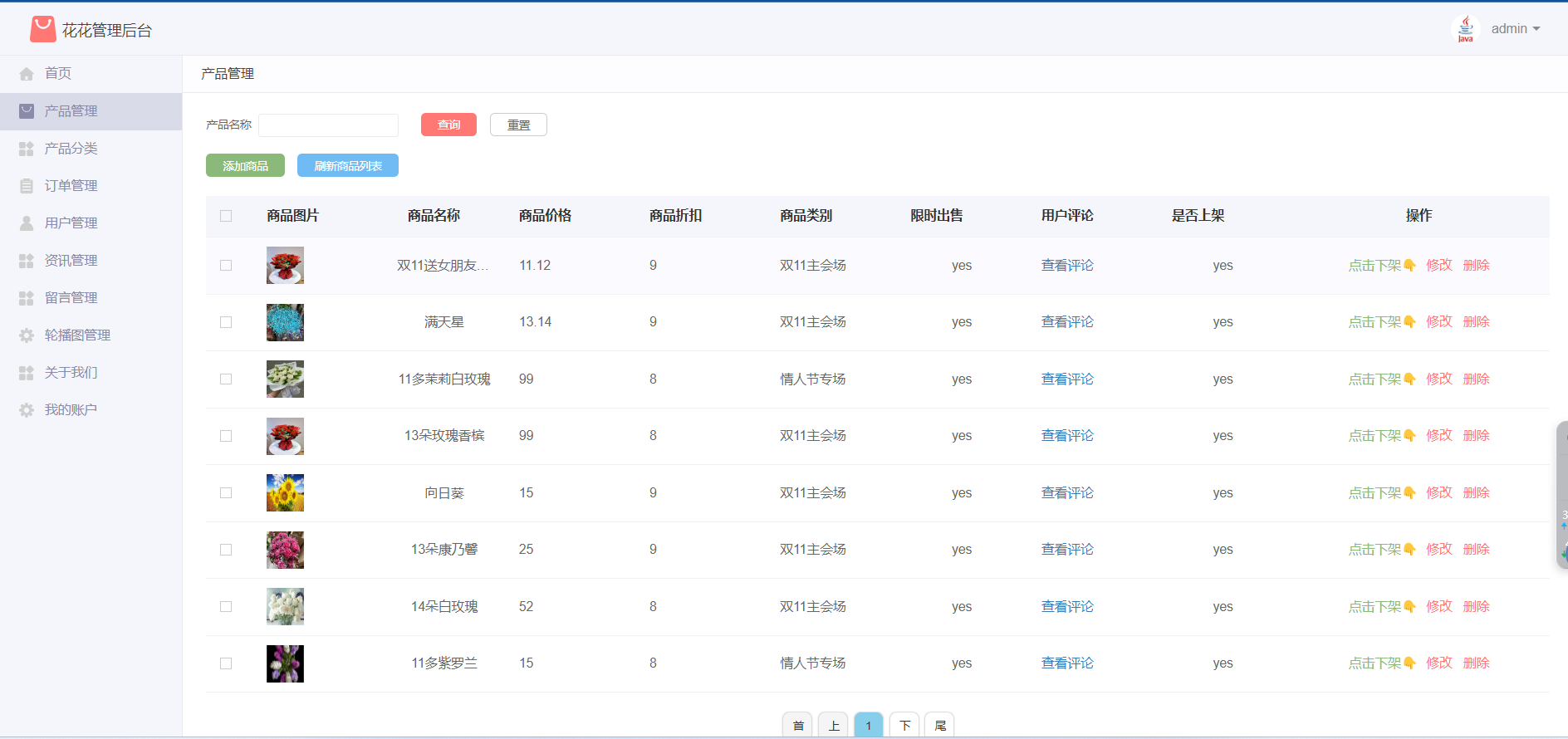Click the 商品价格 column header
1568x739 pixels.
click(x=545, y=216)
